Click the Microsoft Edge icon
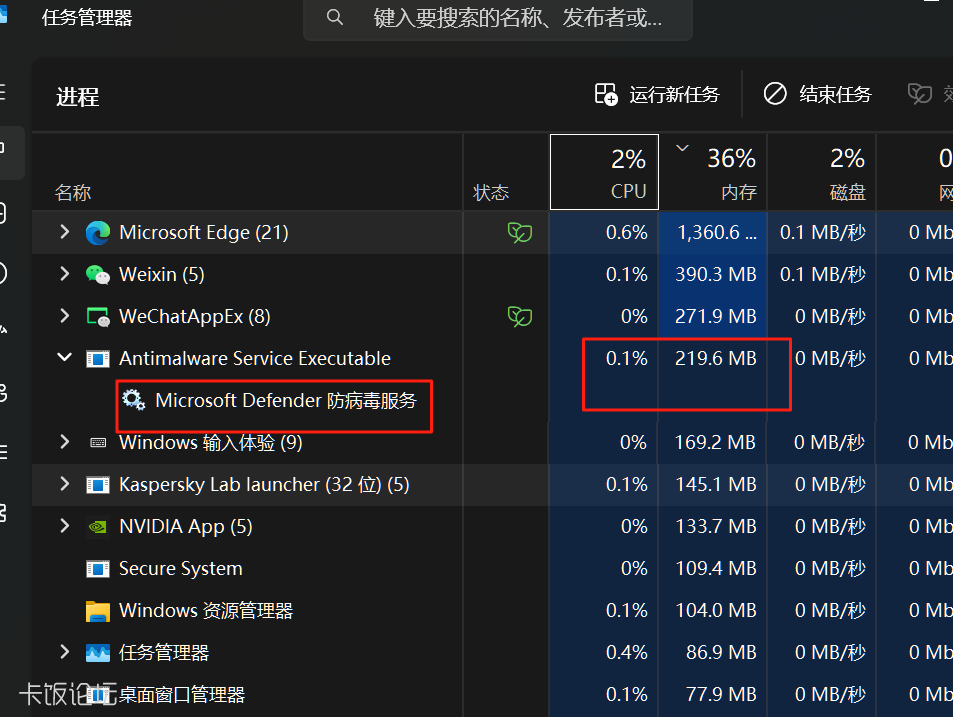953x717 pixels. point(98,233)
